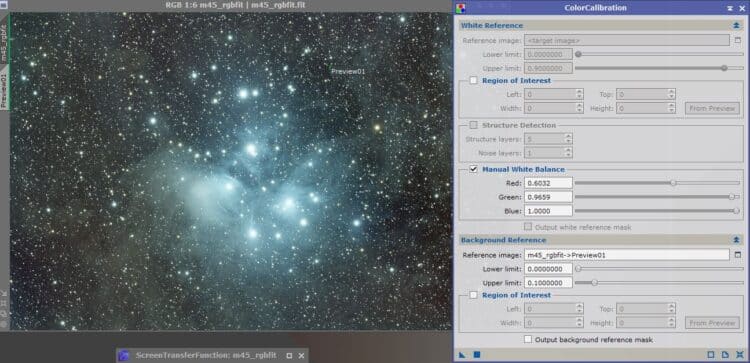The image size is (750, 363).
Task: Click White Reference Top stepper arrows
Action: tap(672, 95)
